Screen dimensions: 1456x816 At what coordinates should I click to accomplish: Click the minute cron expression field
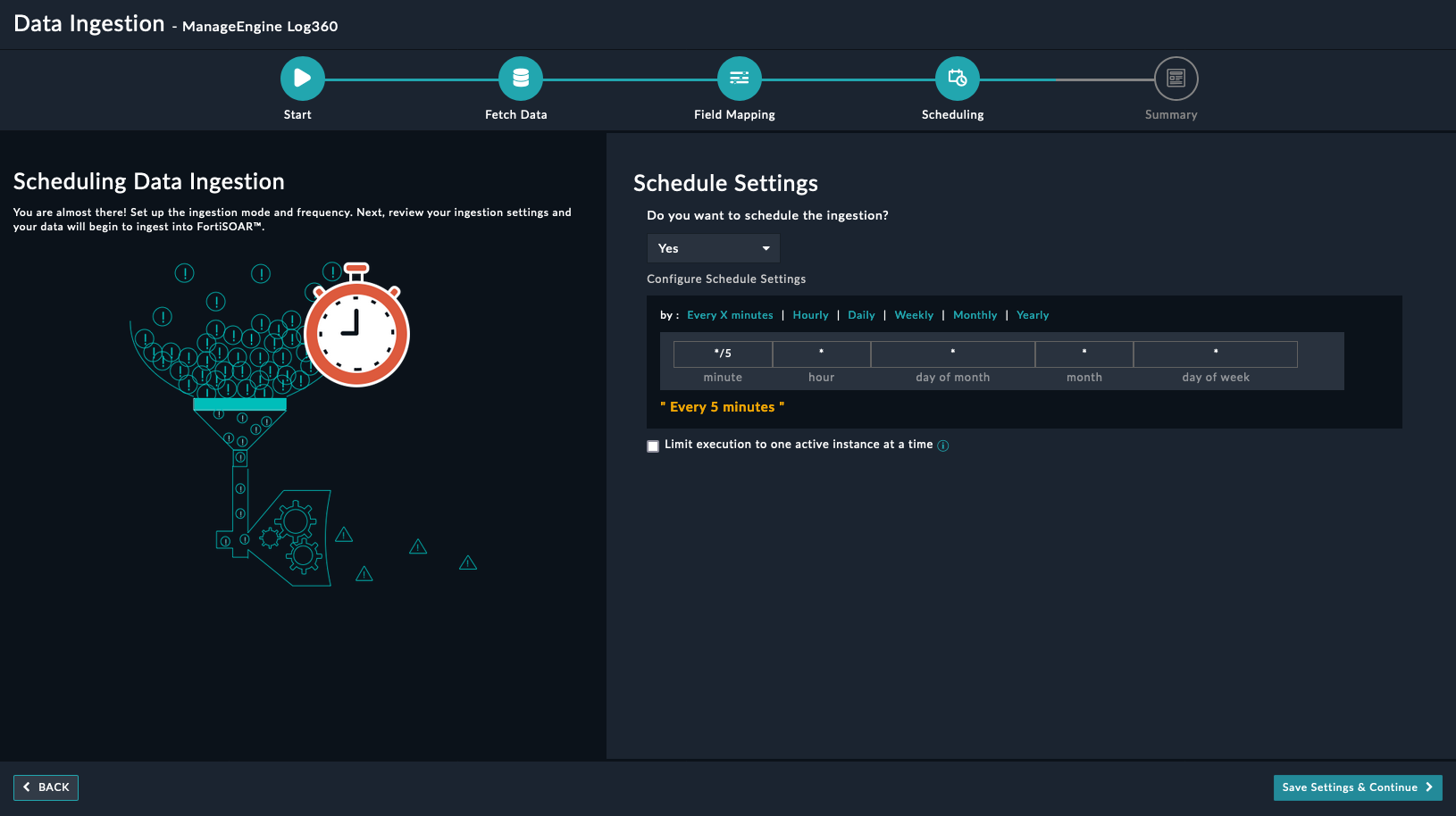pos(723,354)
